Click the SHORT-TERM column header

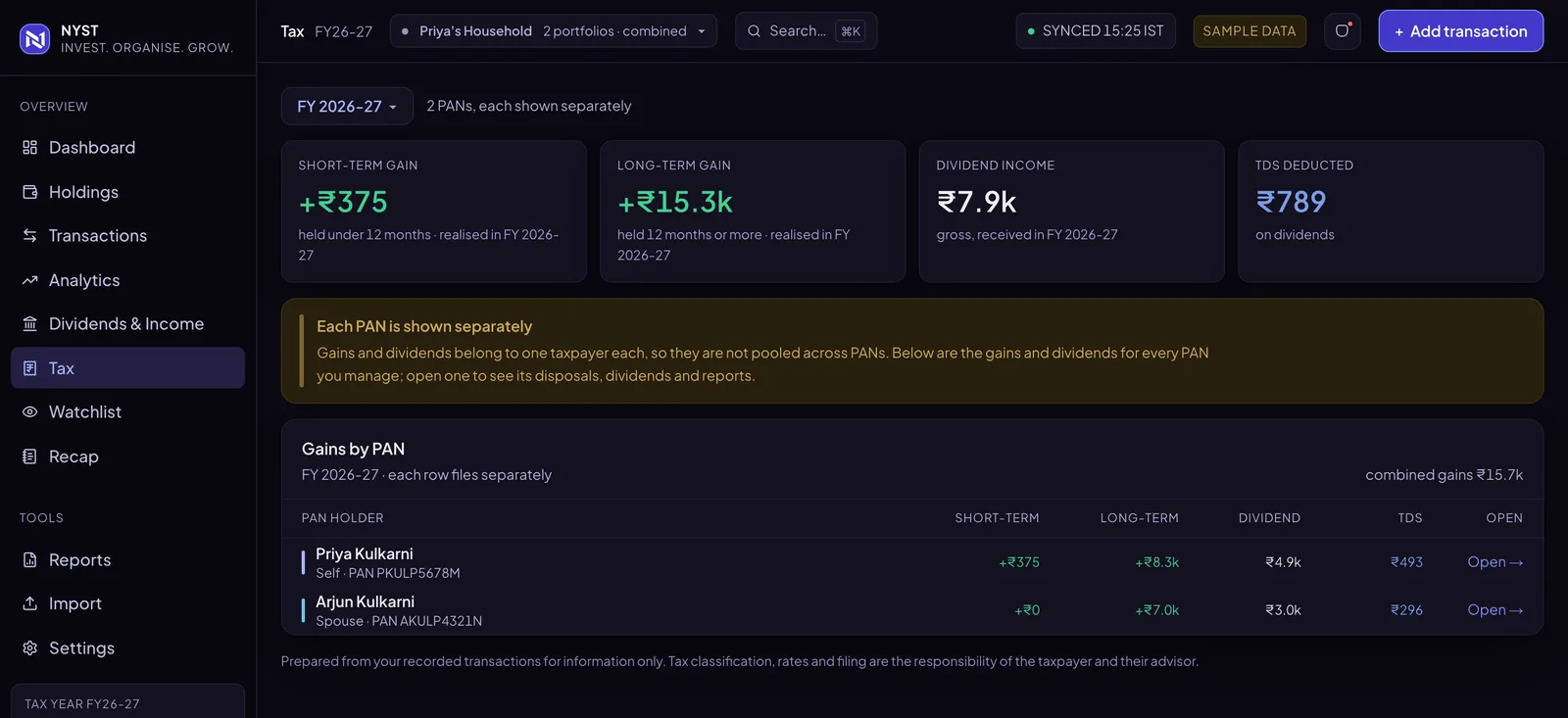(997, 518)
